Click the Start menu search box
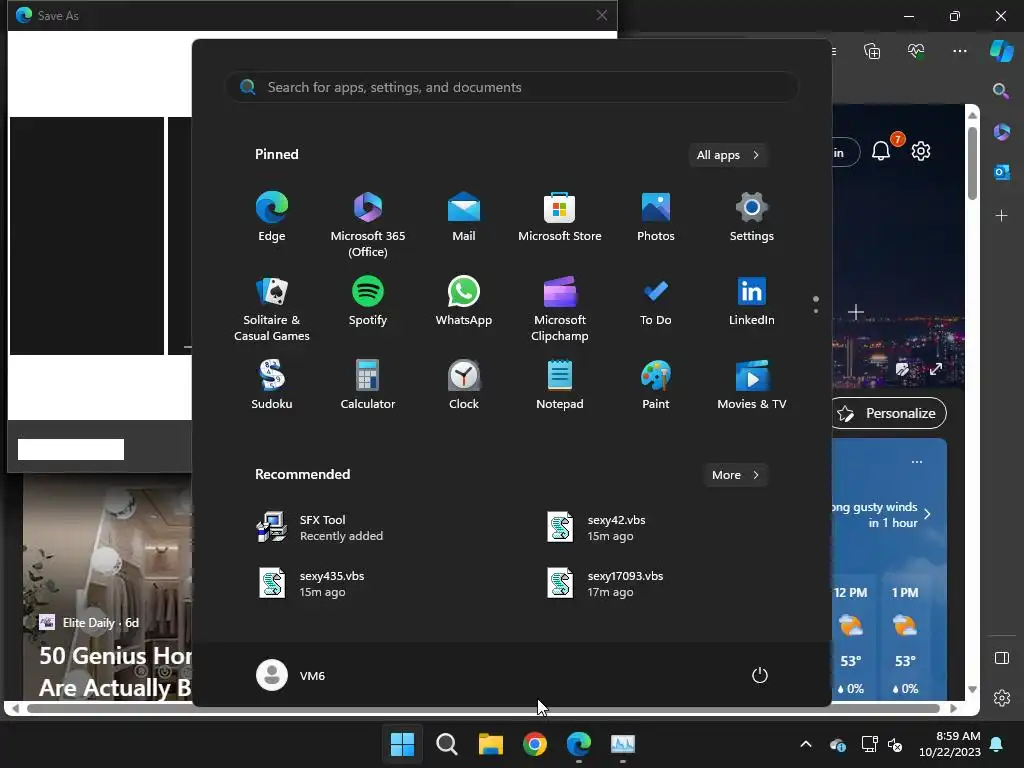The width and height of the screenshot is (1024, 768). pos(512,87)
